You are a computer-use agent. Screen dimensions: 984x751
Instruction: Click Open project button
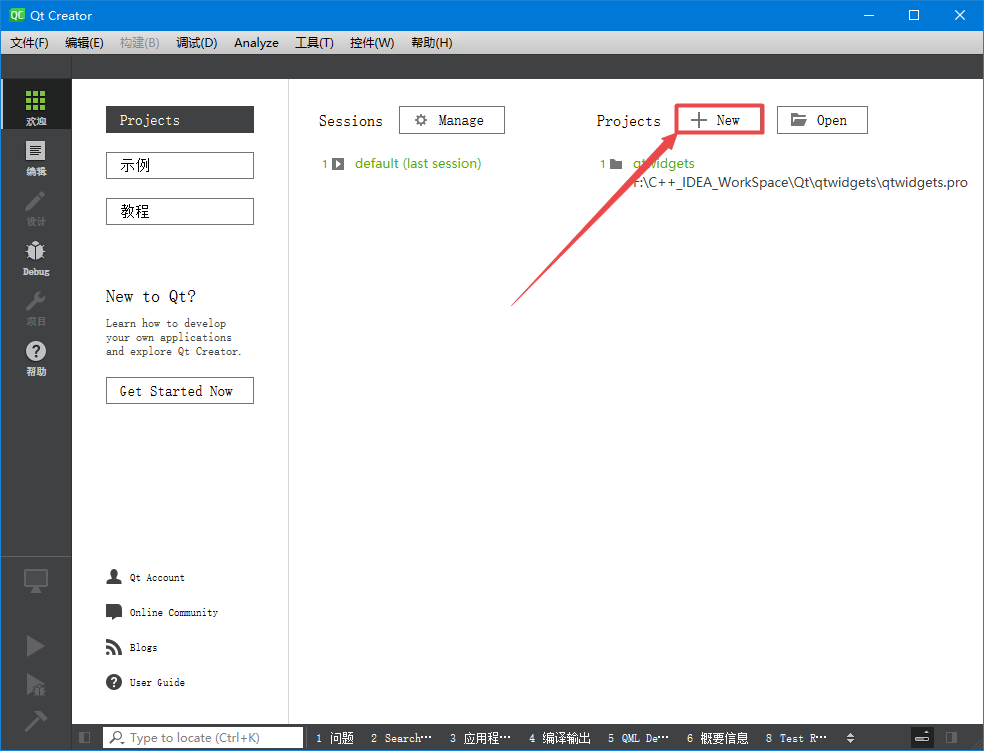coord(822,120)
